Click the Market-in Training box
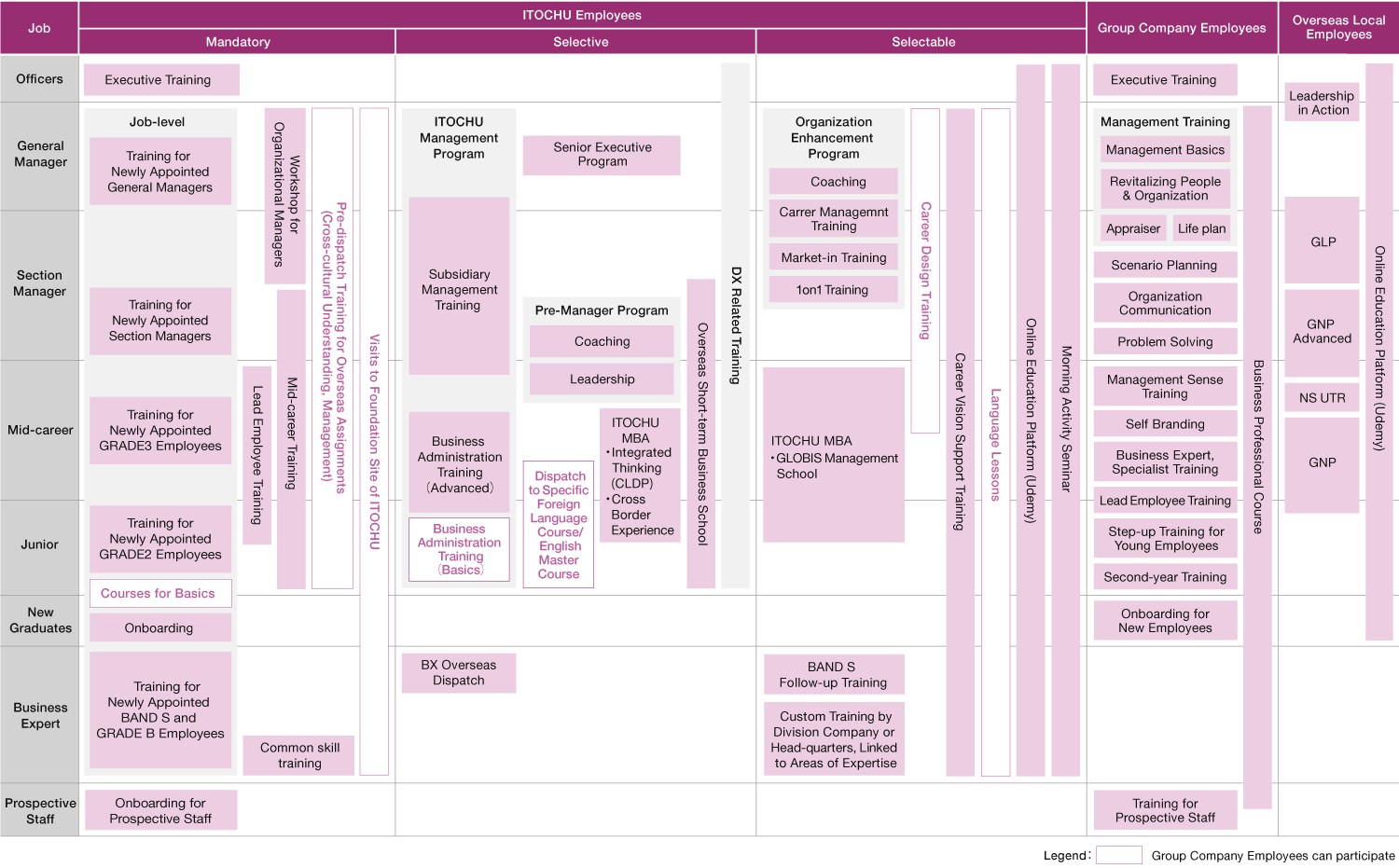Screen dimensions: 1399x868 click(x=834, y=258)
